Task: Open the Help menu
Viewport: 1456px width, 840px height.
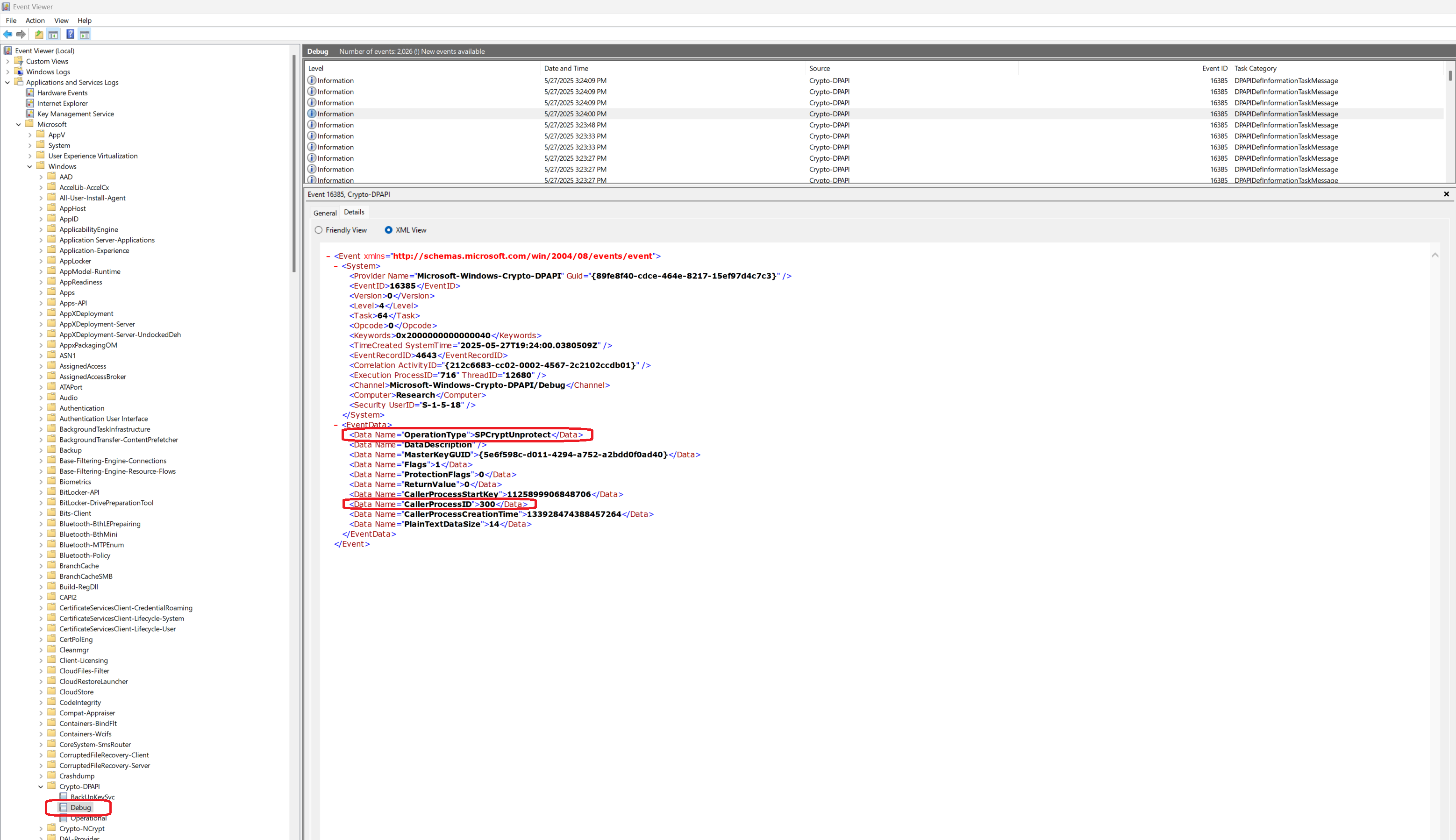Action: tap(84, 20)
